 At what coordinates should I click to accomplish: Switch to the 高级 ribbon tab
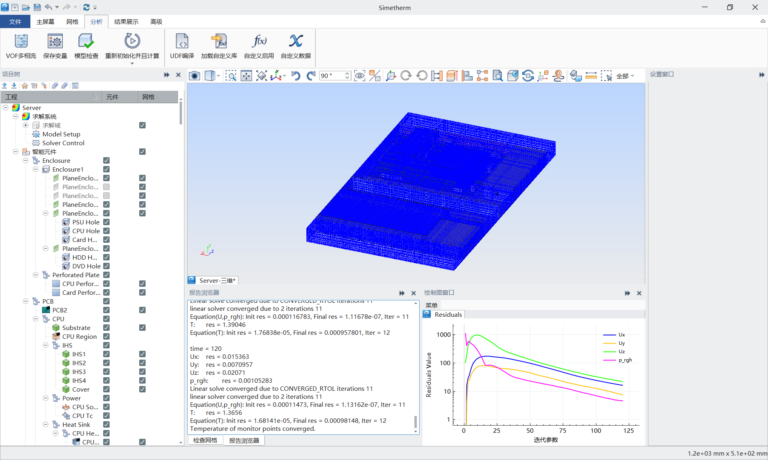pos(156,22)
